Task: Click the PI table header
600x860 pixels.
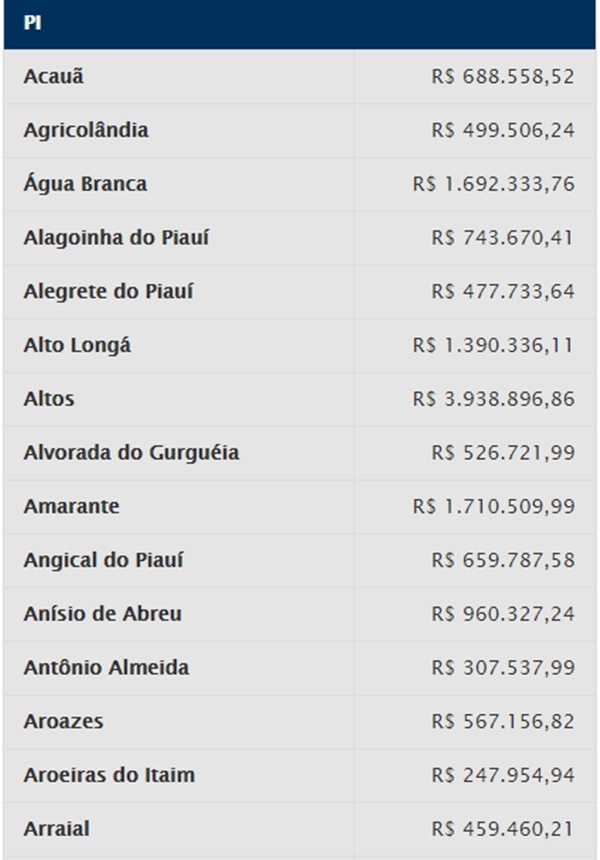Action: 299,24
